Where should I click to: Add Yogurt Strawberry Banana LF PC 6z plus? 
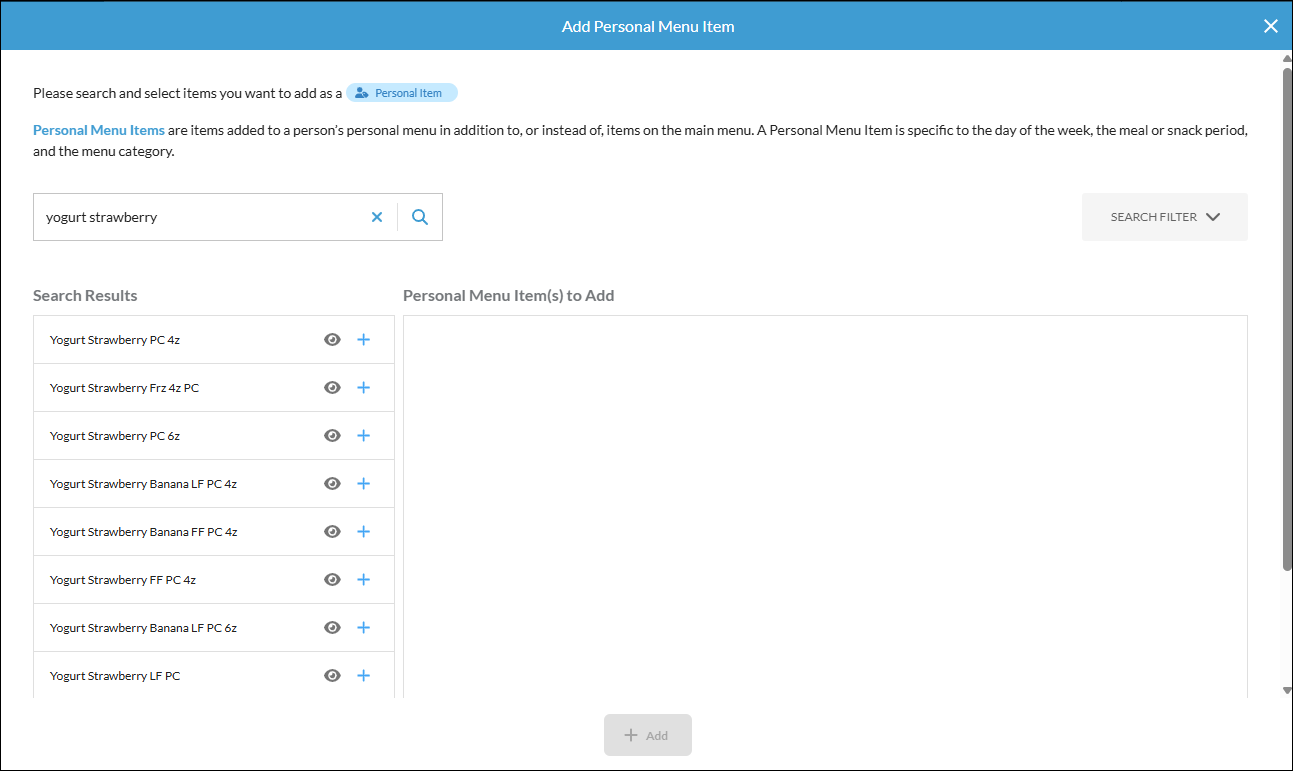[363, 628]
